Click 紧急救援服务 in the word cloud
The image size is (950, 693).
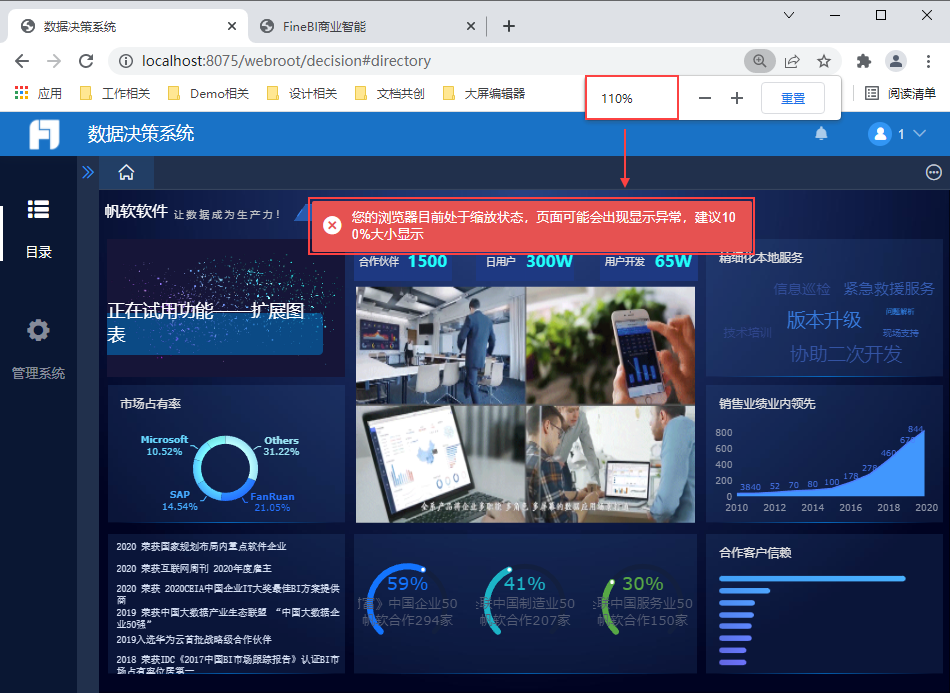tap(889, 289)
